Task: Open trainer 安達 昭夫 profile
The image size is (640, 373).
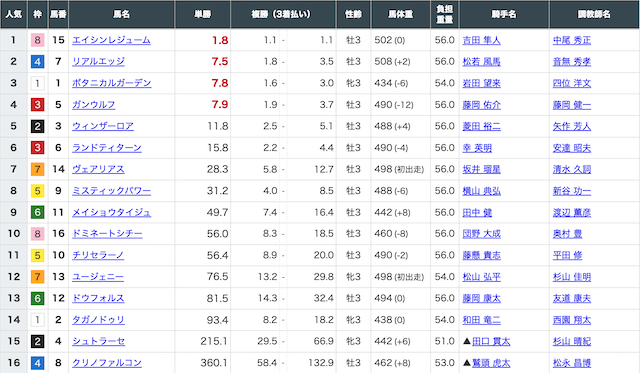Action: pyautogui.click(x=572, y=148)
